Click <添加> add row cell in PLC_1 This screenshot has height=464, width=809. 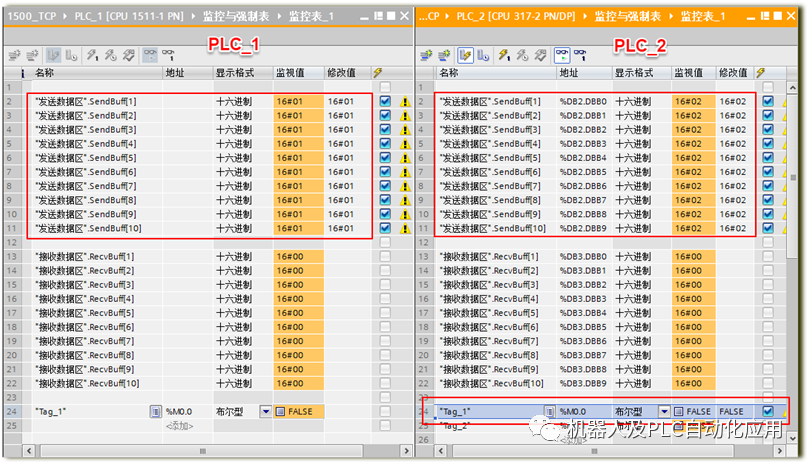pyautogui.click(x=180, y=426)
